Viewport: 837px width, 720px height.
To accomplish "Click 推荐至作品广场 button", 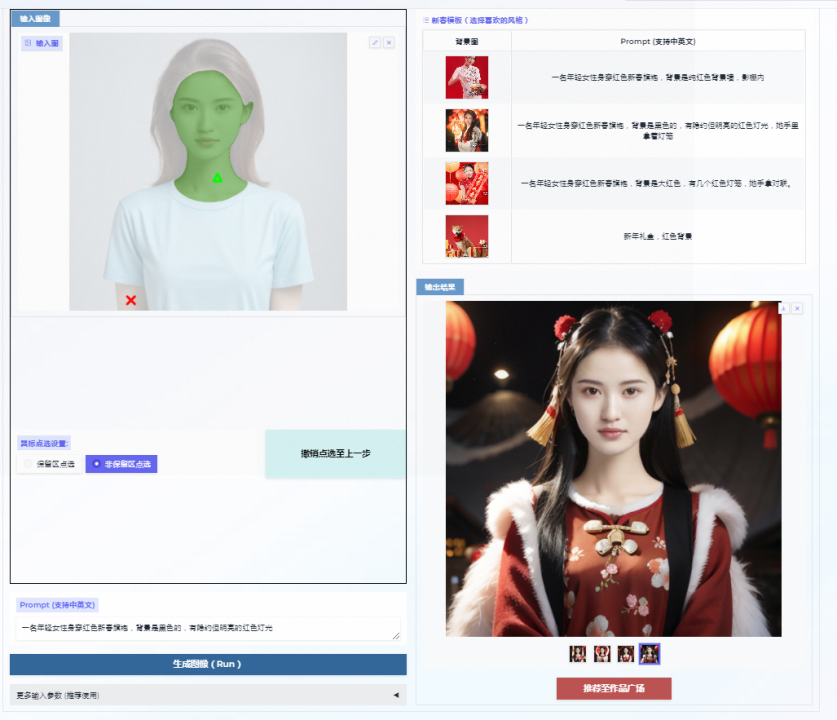I will tap(614, 689).
